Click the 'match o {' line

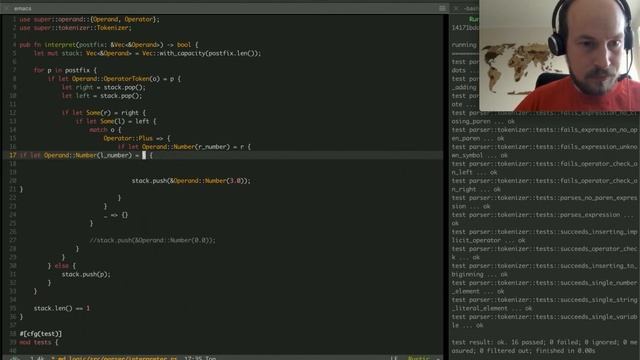pyautogui.click(x=105, y=130)
